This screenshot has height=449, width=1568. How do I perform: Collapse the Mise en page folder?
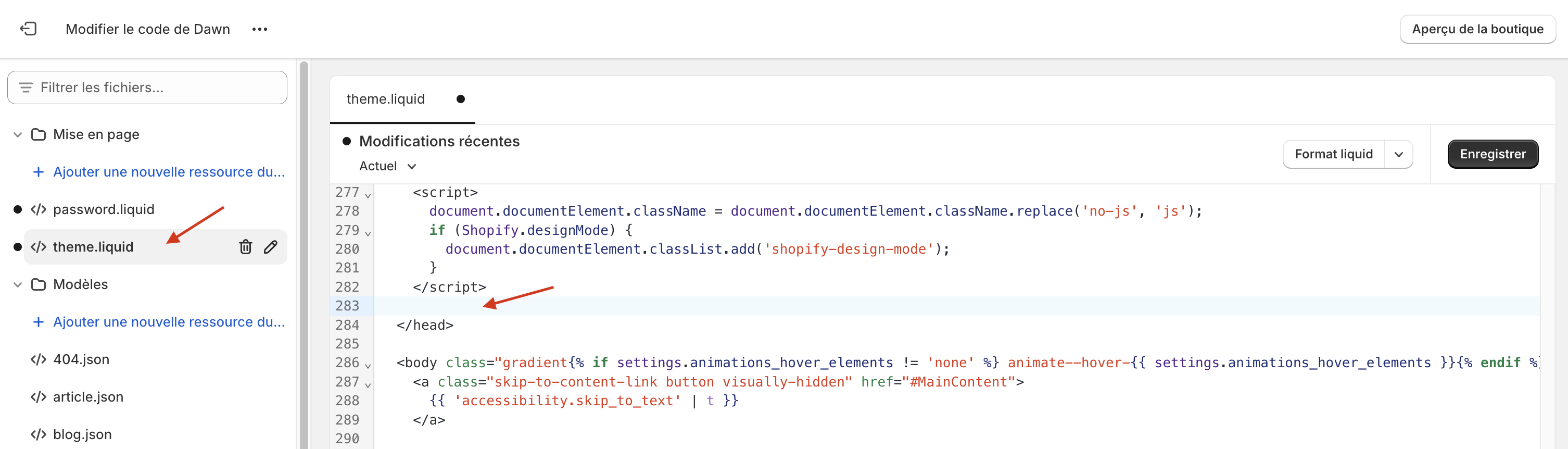coord(18,134)
